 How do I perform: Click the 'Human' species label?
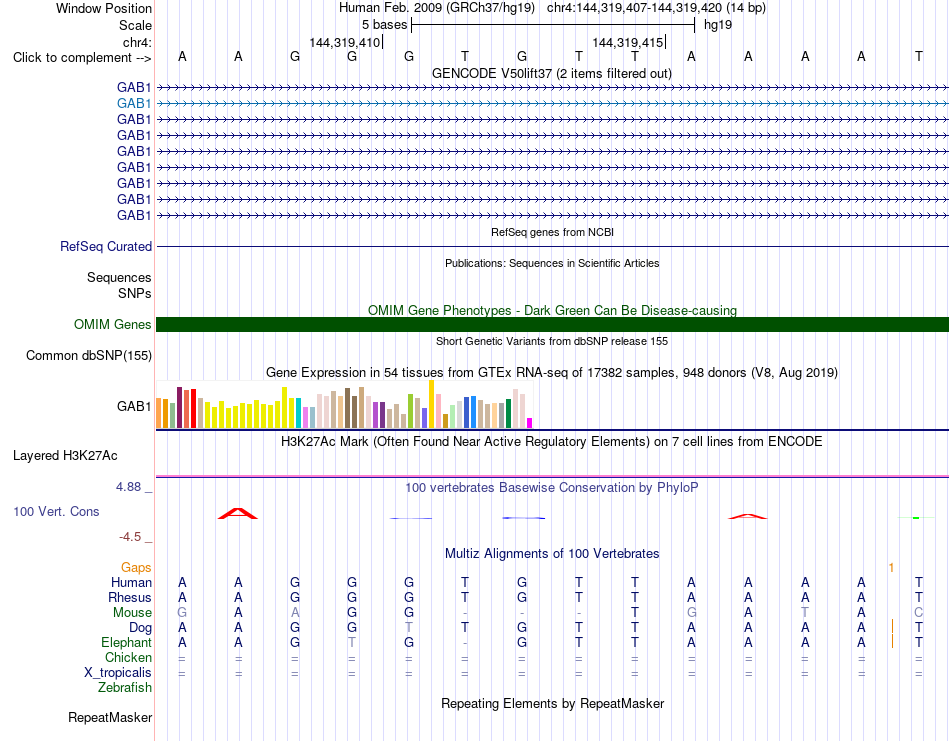pyautogui.click(x=131, y=583)
